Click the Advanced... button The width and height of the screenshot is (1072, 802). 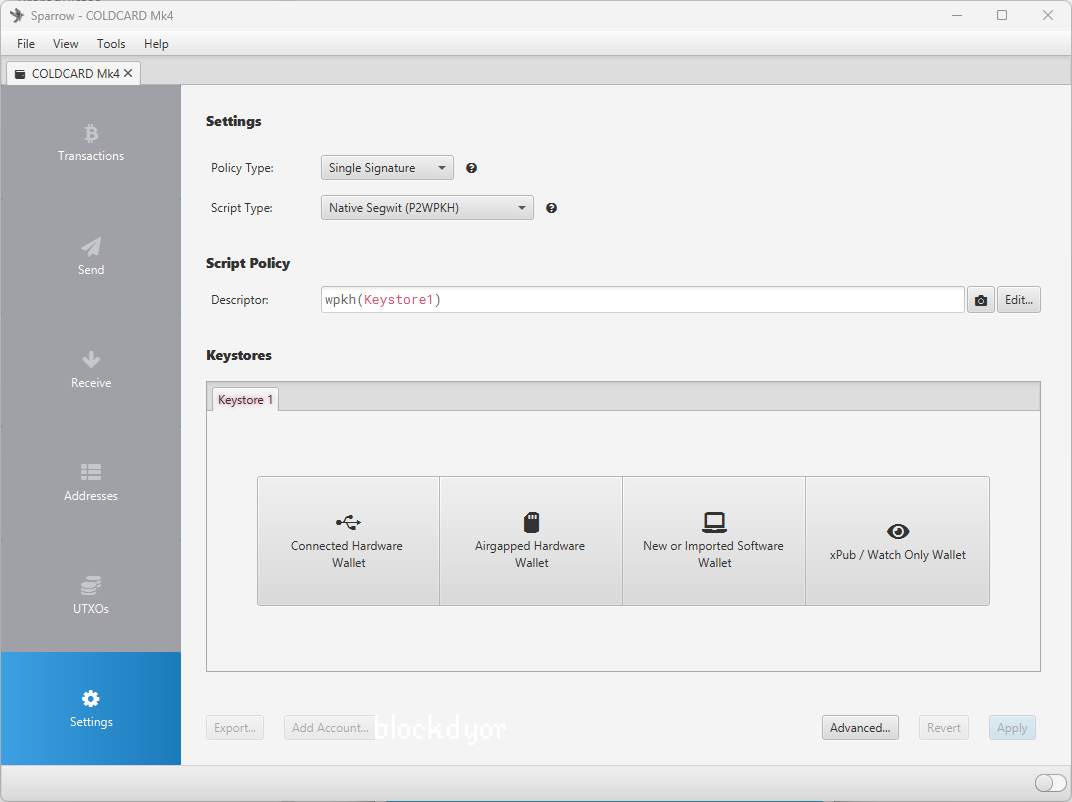[860, 728]
